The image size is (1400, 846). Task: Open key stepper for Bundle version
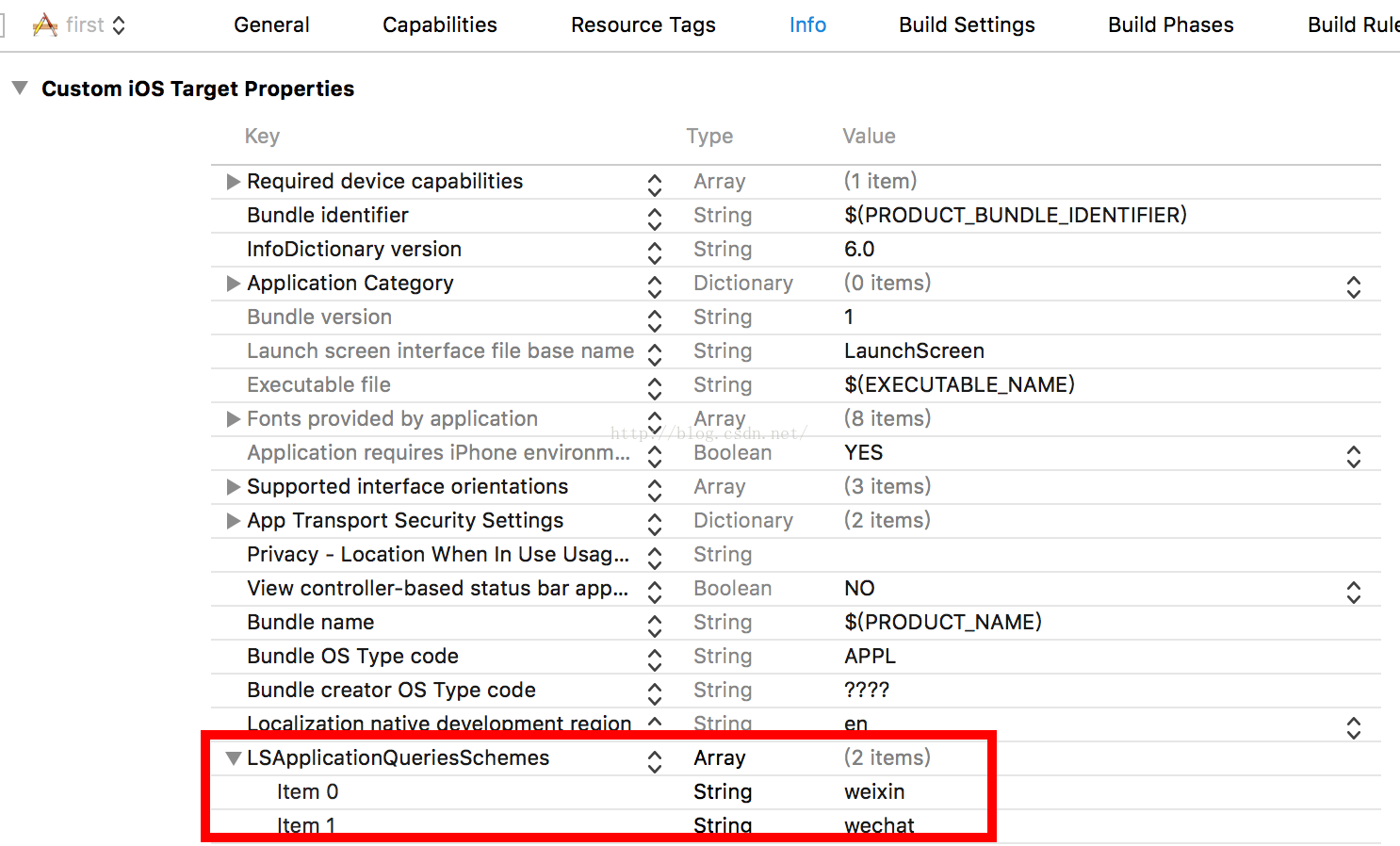pyautogui.click(x=655, y=320)
